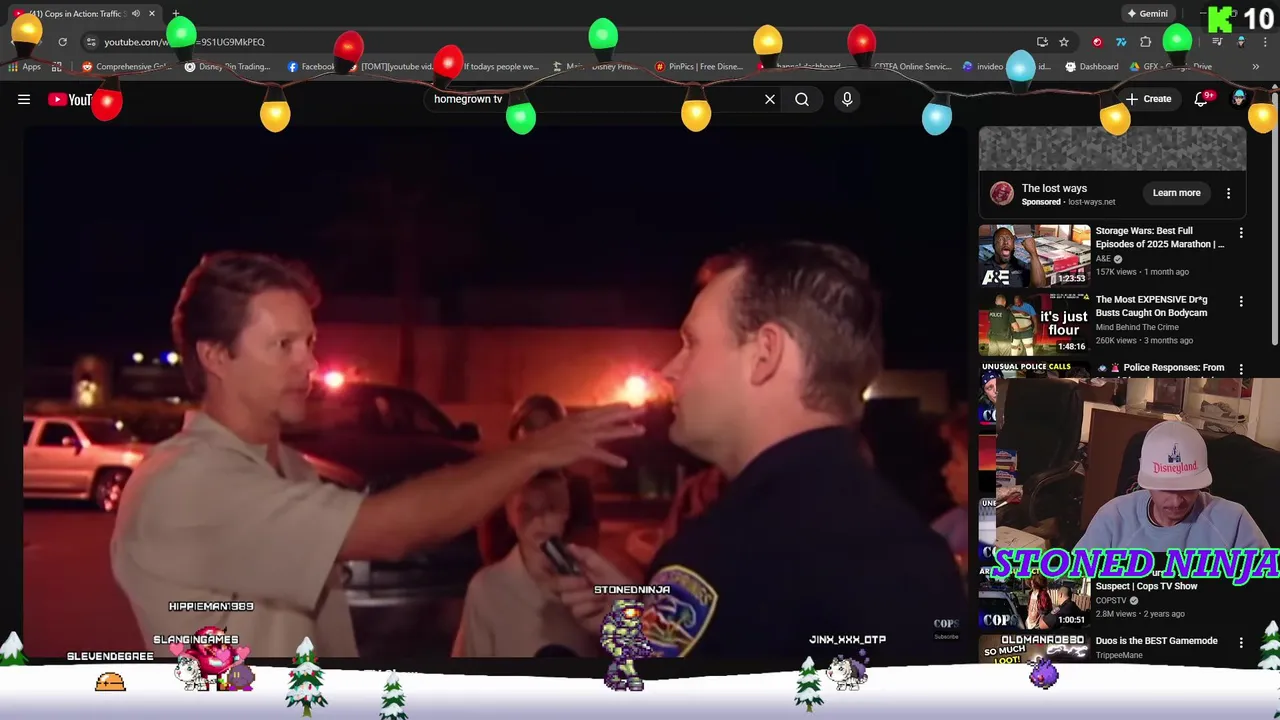
Task: Clear the search box with the X icon
Action: [x=770, y=99]
